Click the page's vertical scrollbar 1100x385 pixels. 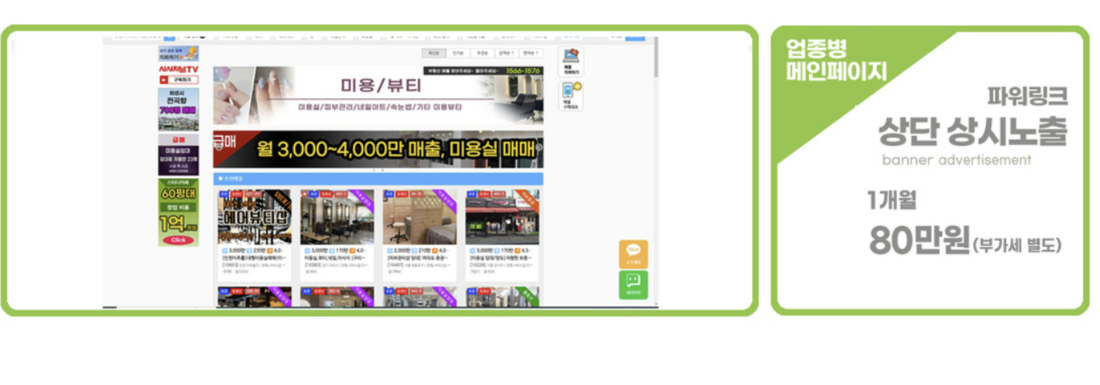click(x=657, y=172)
